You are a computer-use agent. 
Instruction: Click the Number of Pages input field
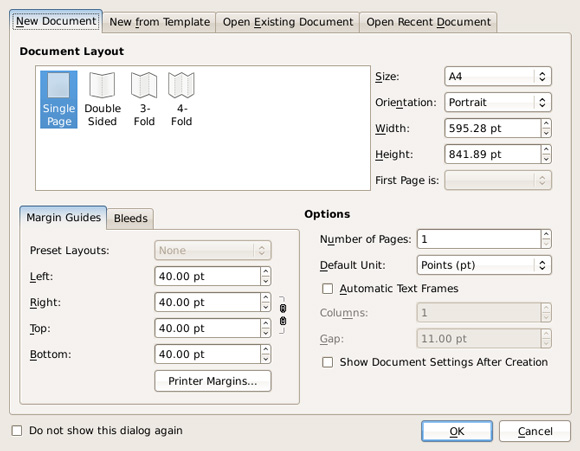point(479,239)
